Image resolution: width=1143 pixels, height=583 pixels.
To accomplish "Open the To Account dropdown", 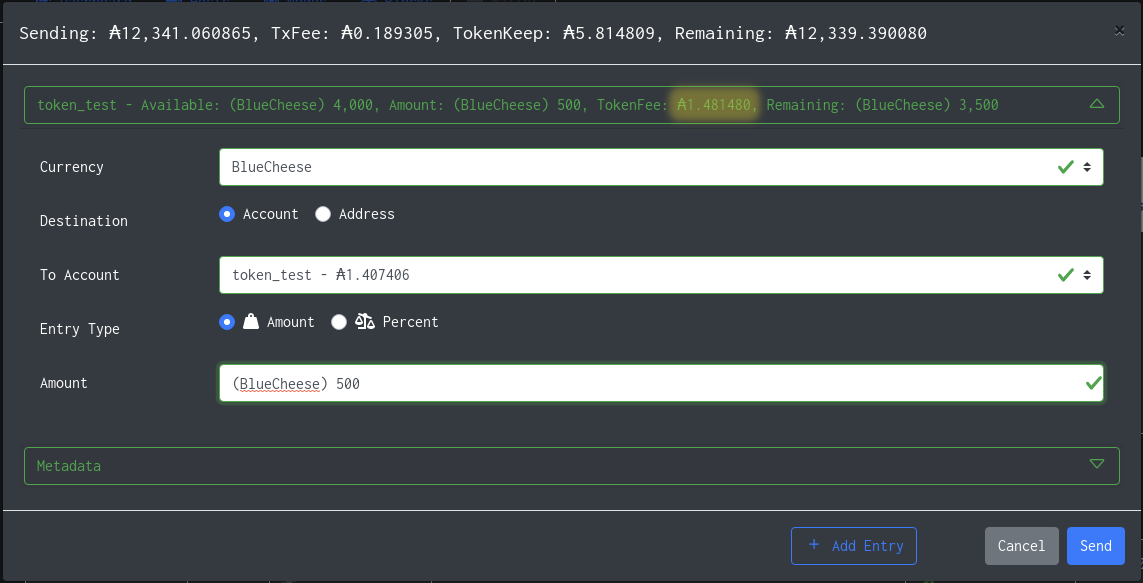I will click(x=660, y=275).
